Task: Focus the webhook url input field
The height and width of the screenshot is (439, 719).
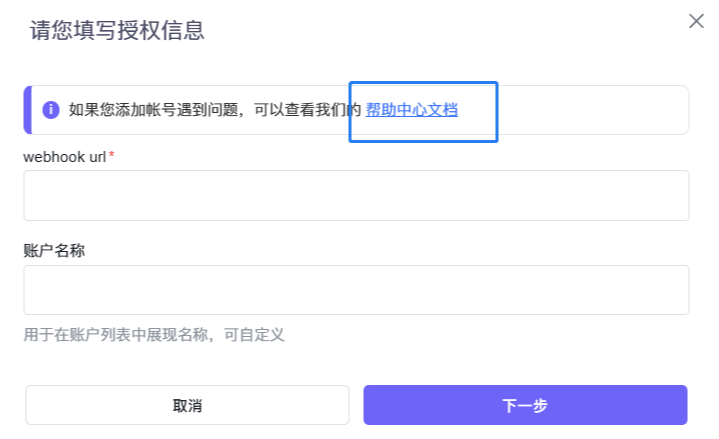Action: [356, 195]
